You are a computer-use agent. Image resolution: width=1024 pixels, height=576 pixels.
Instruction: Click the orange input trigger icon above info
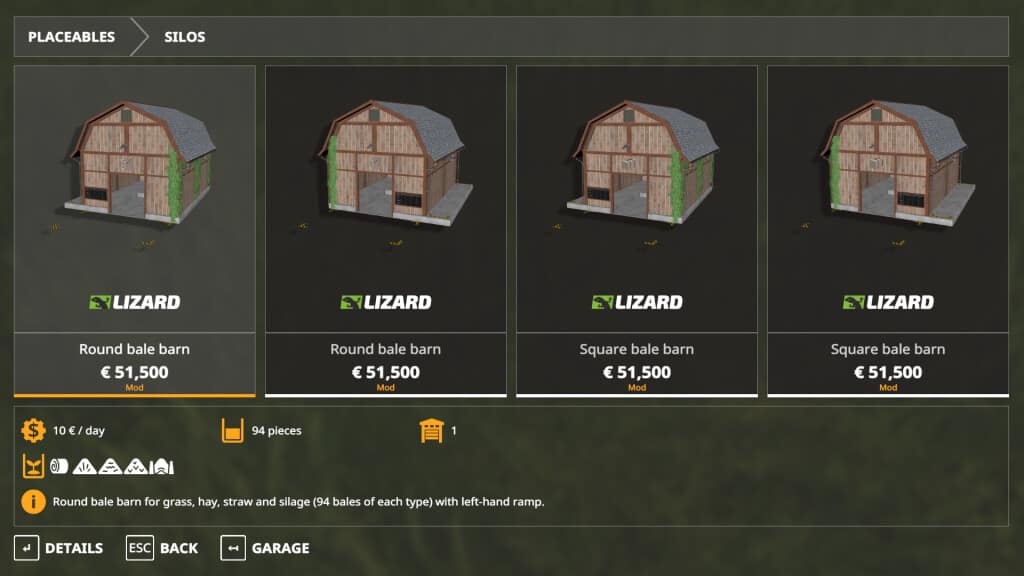tap(33, 466)
